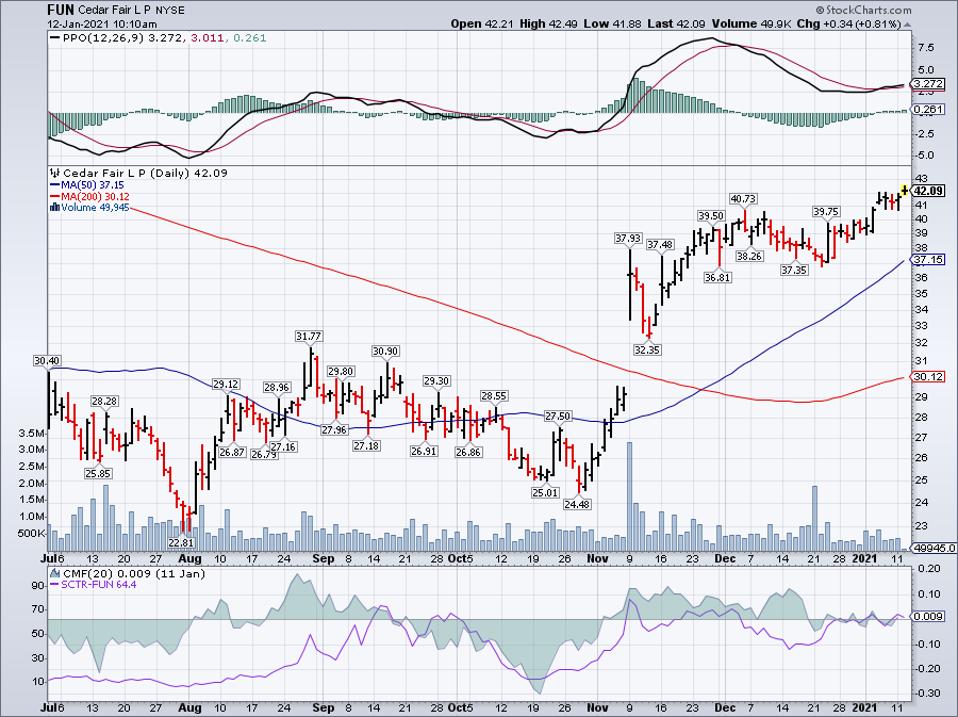Click the yellow last-price marker on the chart

pos(904,189)
